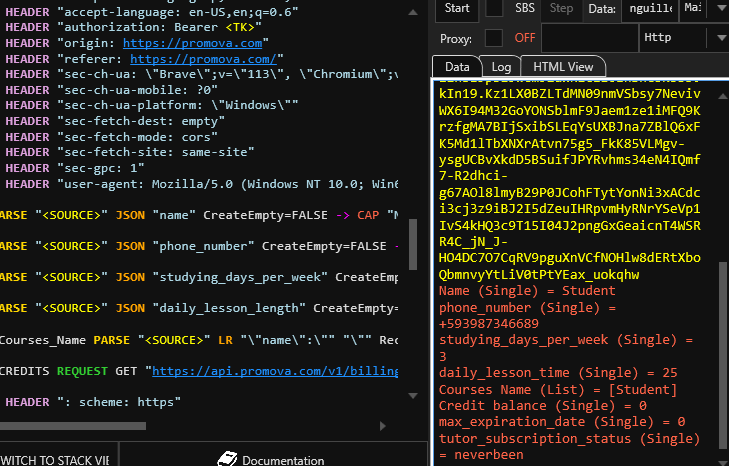
Task: Click the sec-gpc: 1 header line
Action: [x=74, y=168]
